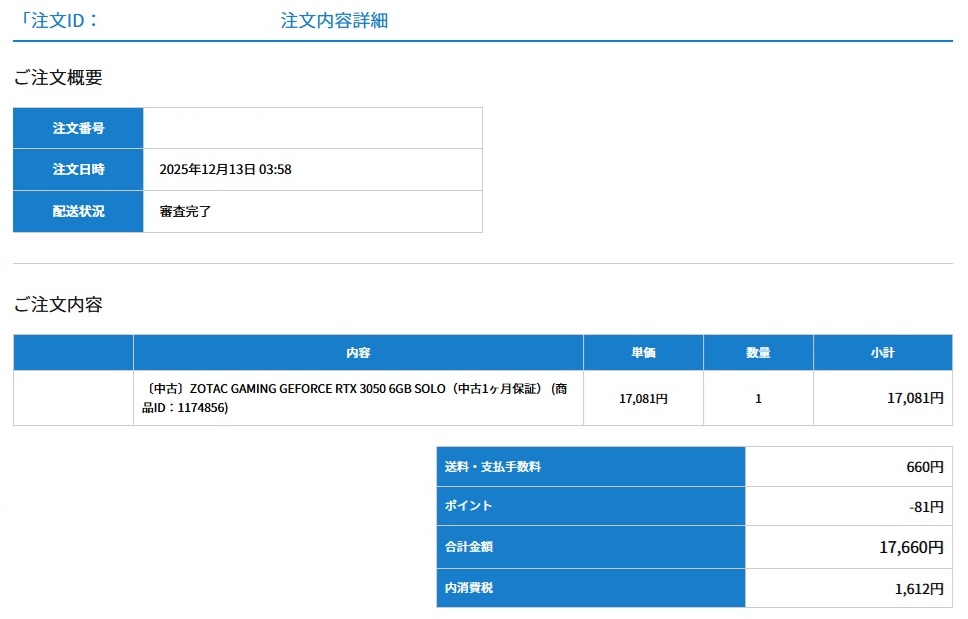Click the 数量 column header
This screenshot has height=619, width=968.
point(758,353)
